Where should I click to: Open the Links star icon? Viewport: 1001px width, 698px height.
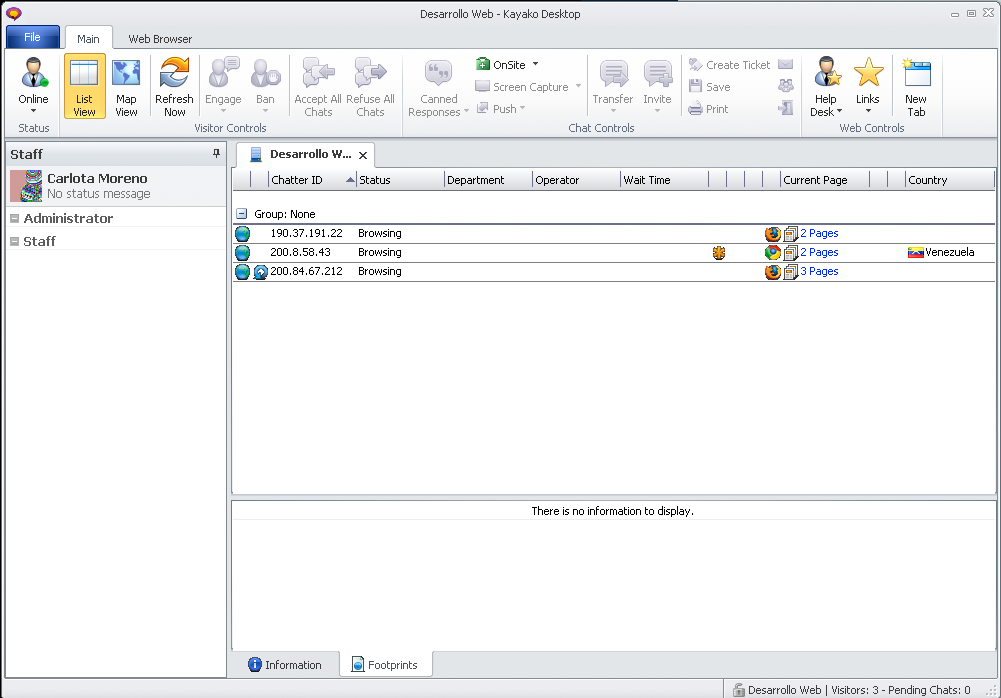(x=868, y=74)
